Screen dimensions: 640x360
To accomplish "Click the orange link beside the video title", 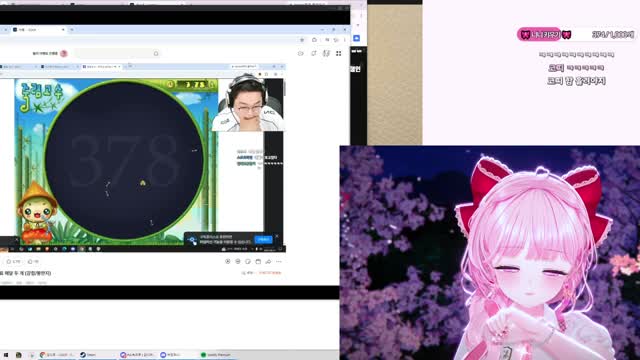I will click(x=270, y=273).
